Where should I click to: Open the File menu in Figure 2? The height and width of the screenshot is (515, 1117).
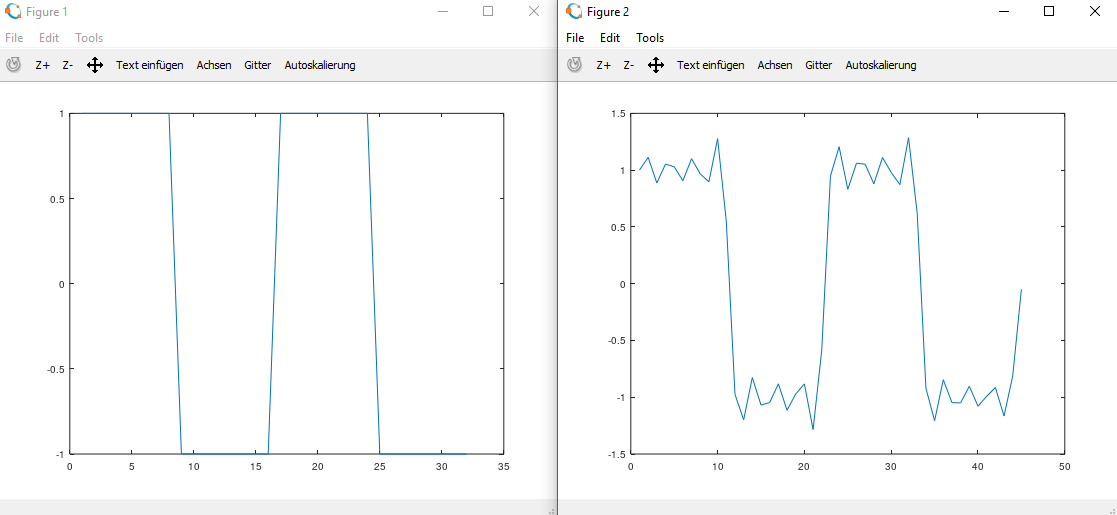point(575,38)
